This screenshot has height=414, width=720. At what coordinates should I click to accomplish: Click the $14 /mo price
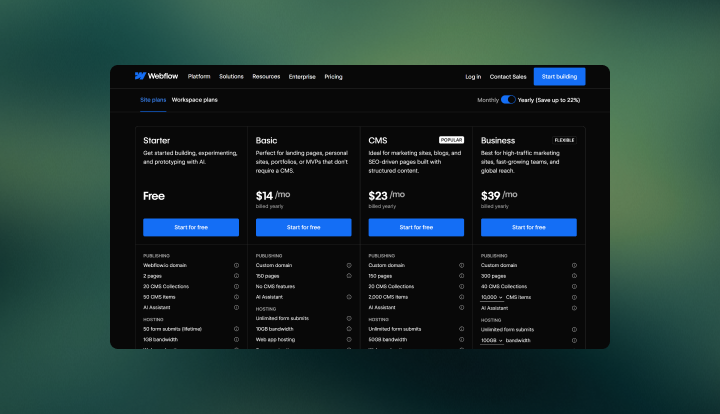273,196
